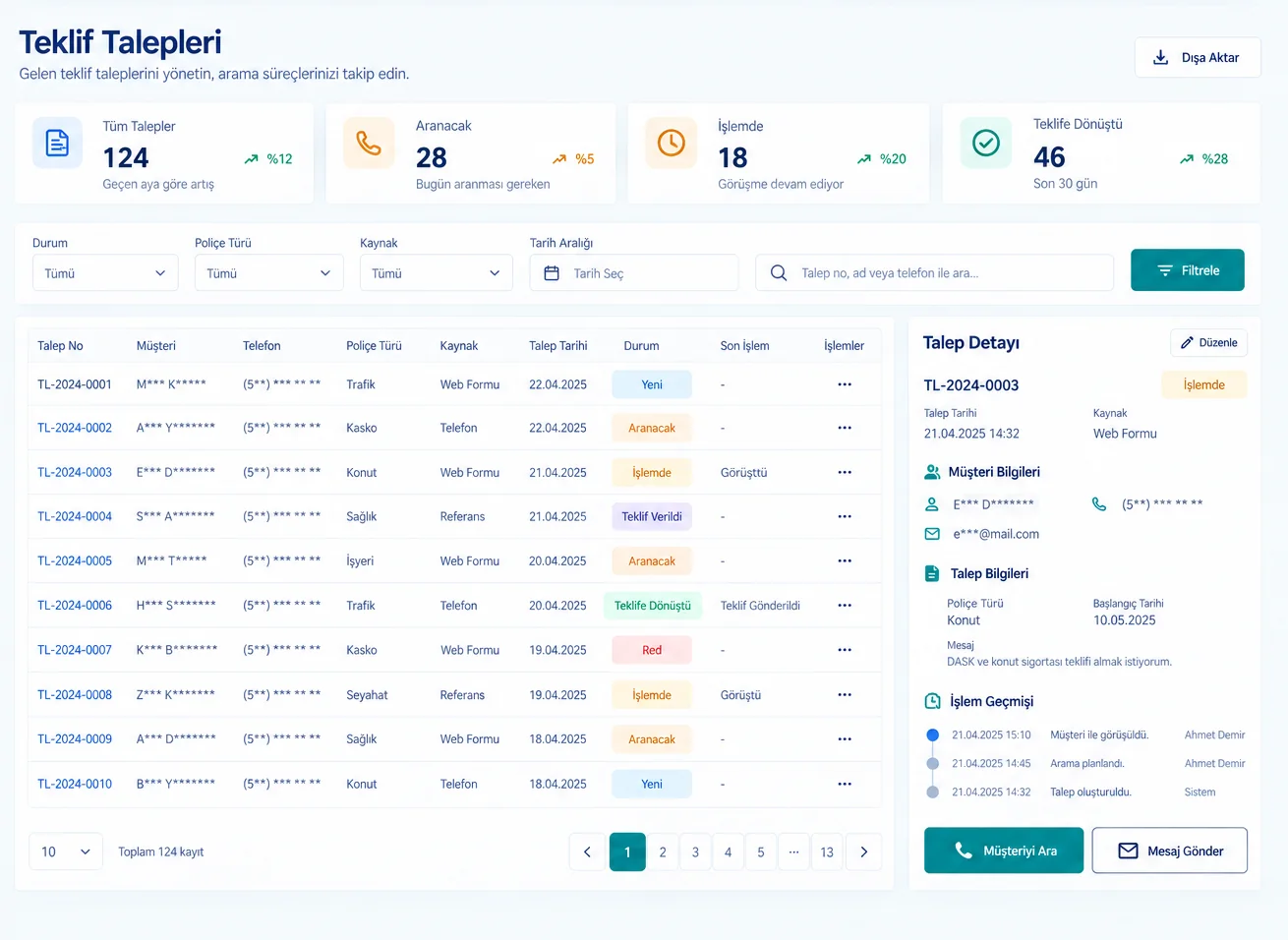
Task: Click the Red status badge for TL-2024-0007
Action: tap(652, 650)
